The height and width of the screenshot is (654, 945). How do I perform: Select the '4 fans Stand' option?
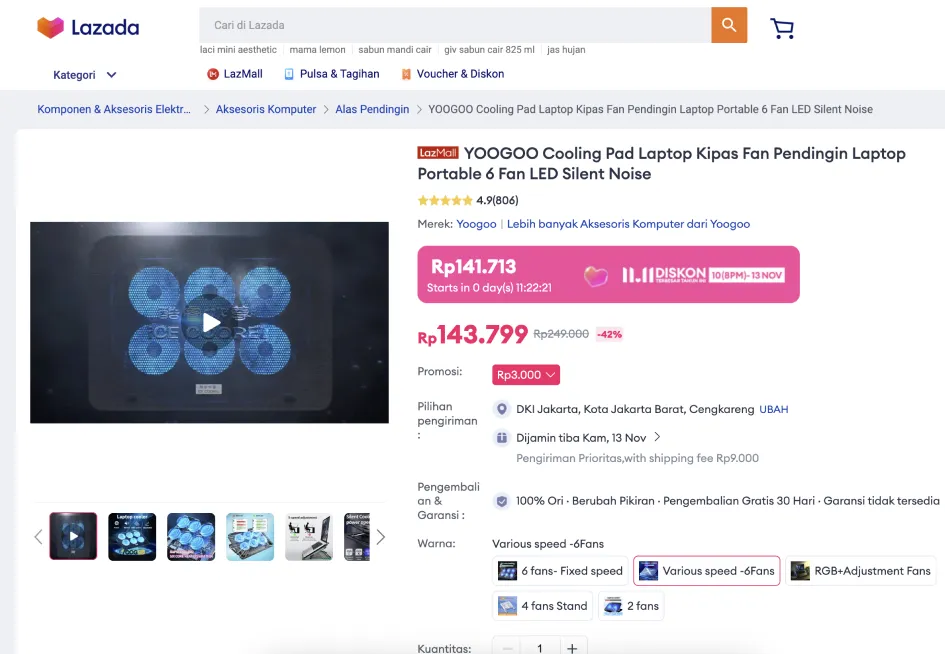[543, 606]
